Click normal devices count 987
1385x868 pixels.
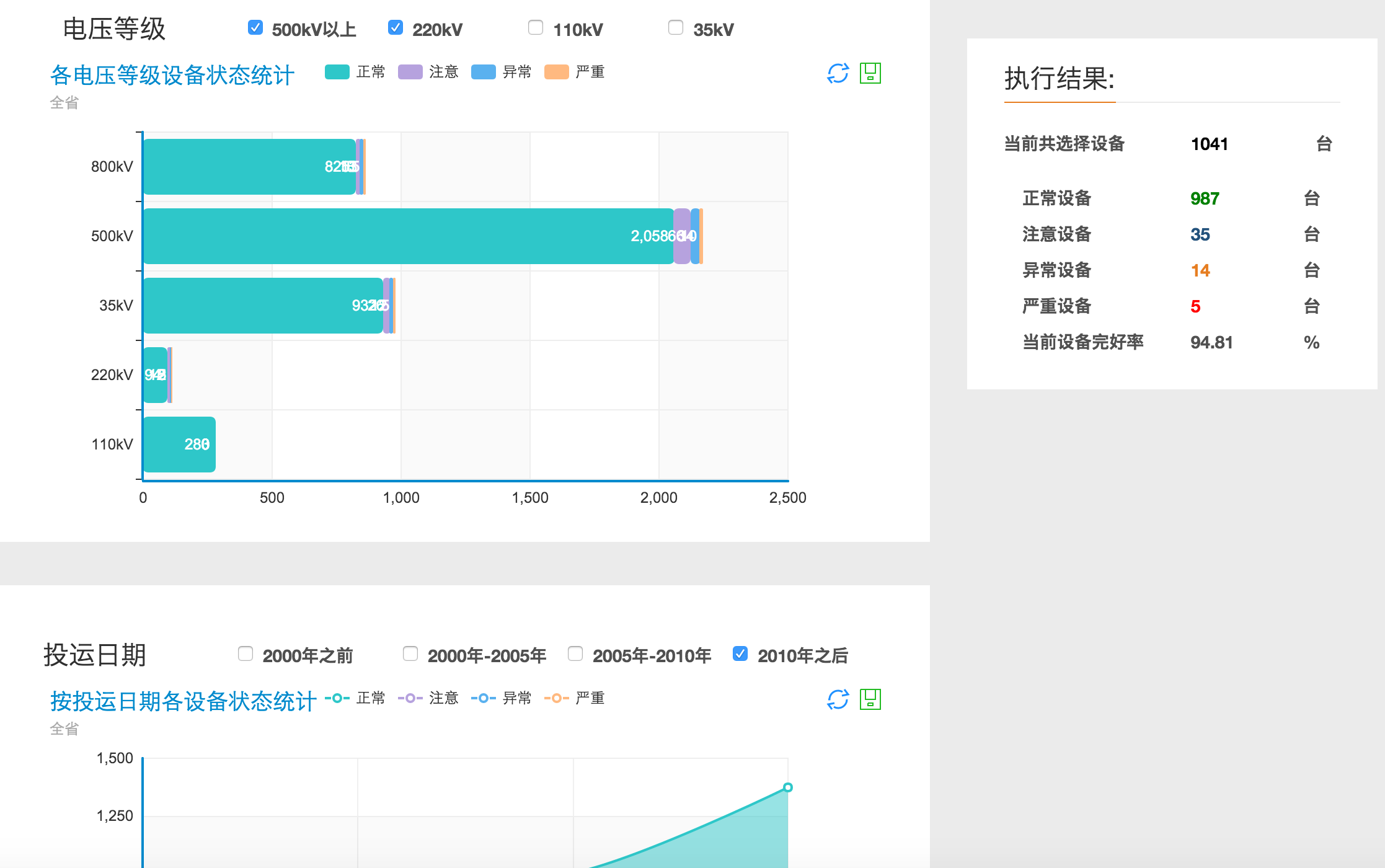coord(1205,198)
